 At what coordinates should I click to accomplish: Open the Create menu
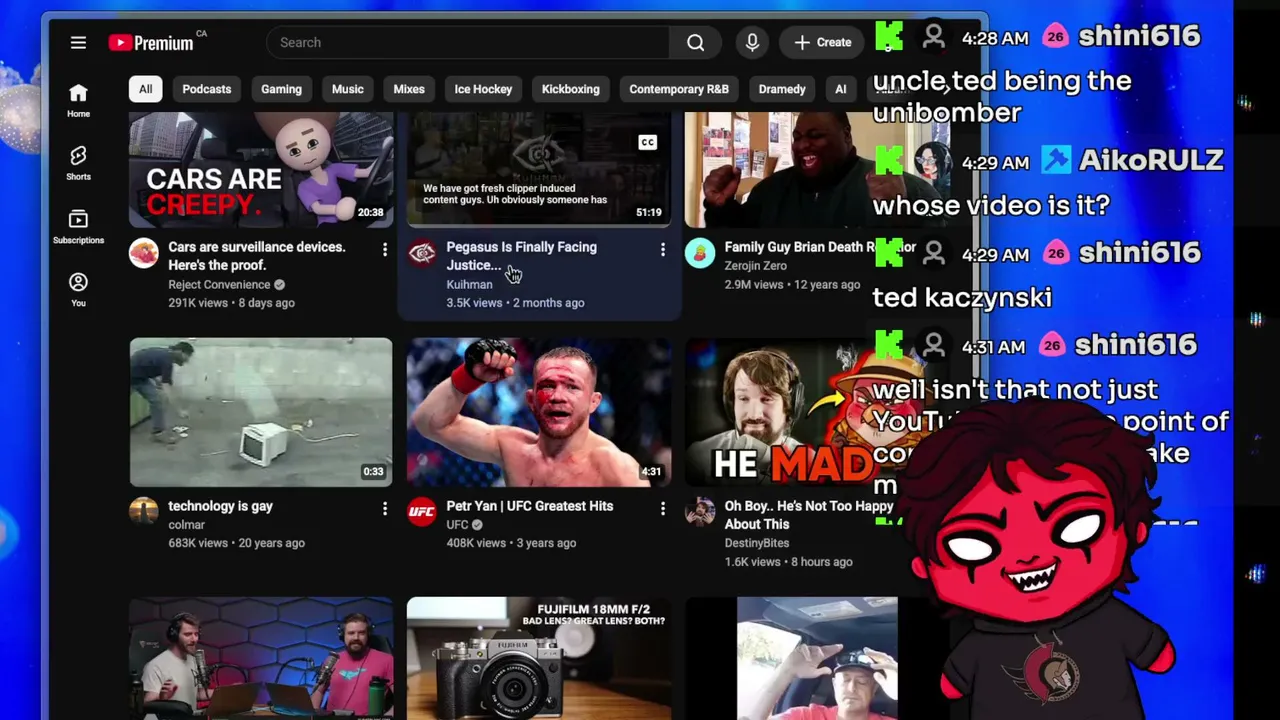(x=823, y=42)
